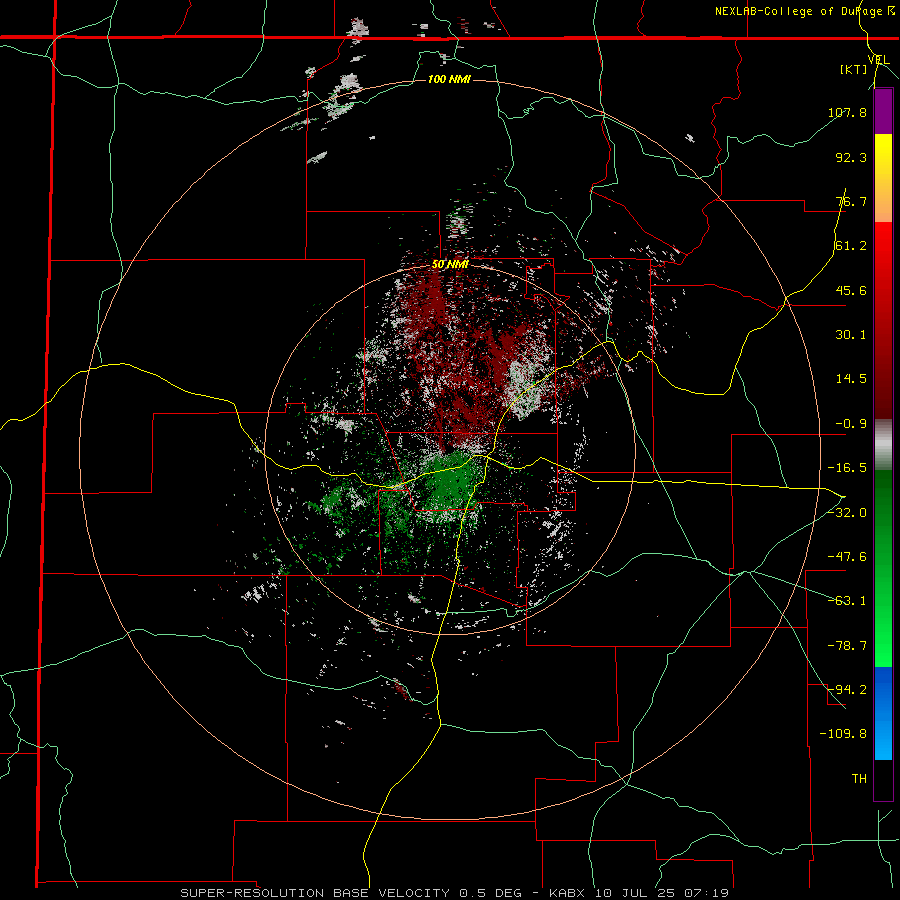Image resolution: width=900 pixels, height=900 pixels.
Task: Click the 50 NMI range ring label
Action: tap(450, 265)
